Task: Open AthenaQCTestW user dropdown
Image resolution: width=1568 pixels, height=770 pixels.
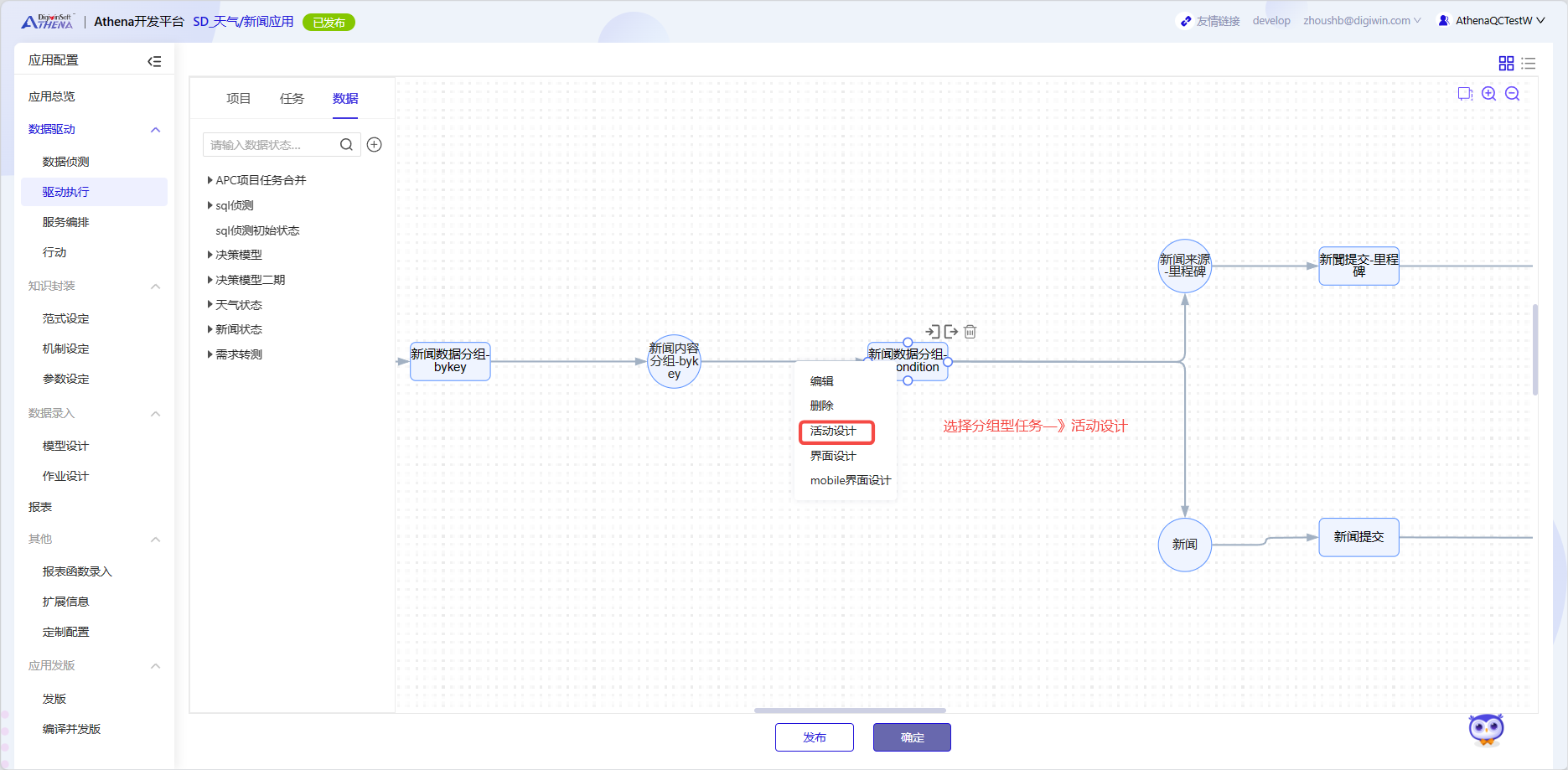Action: (x=1500, y=21)
